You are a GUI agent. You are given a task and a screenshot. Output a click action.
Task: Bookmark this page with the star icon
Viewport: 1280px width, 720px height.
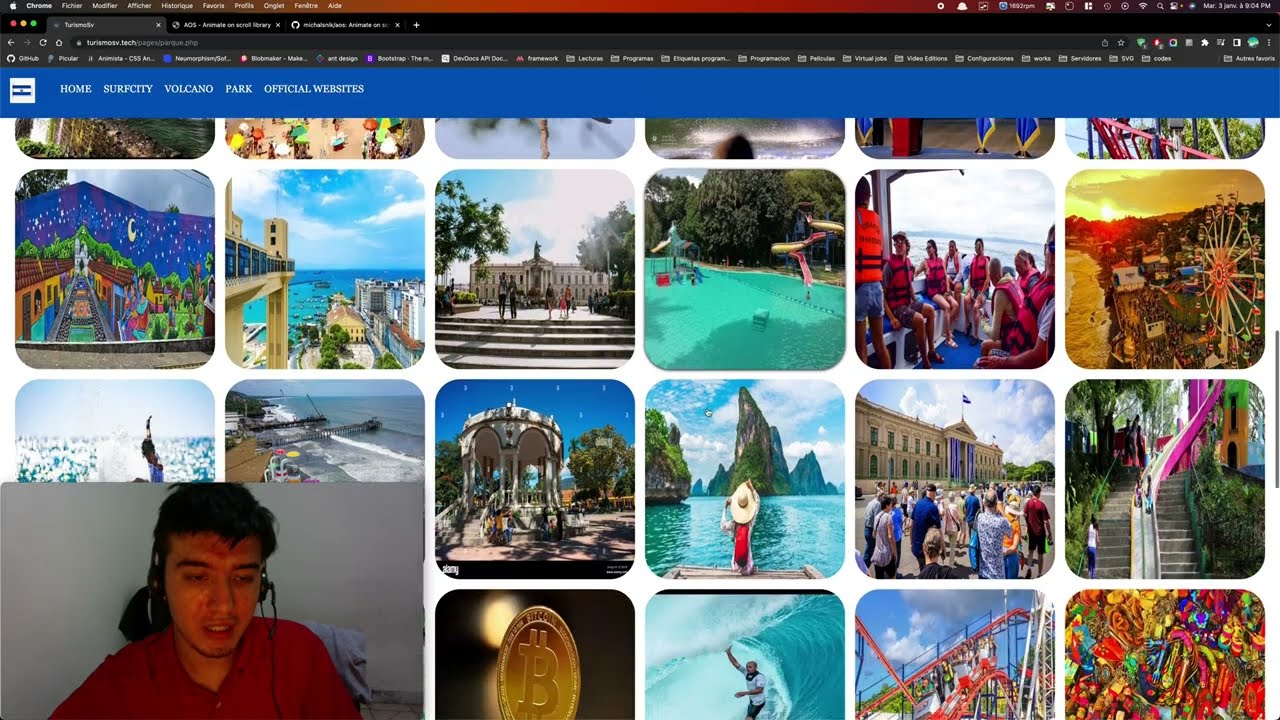[1120, 42]
